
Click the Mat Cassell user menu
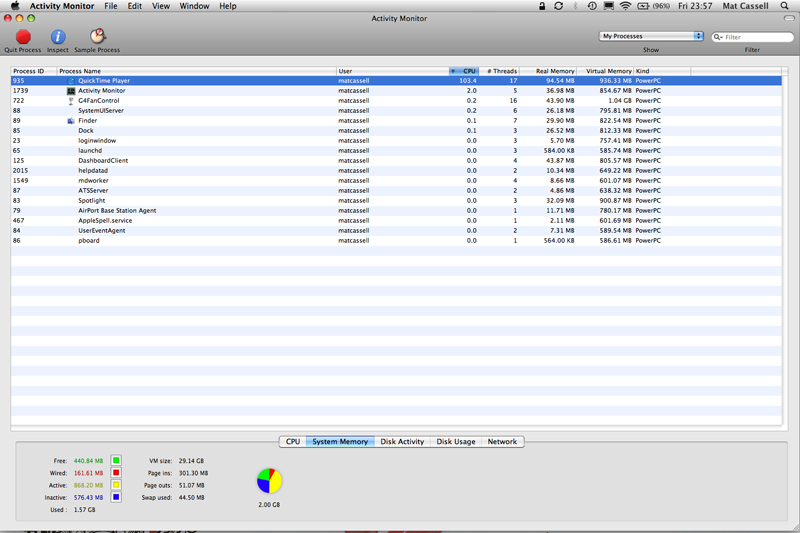pyautogui.click(x=745, y=6)
